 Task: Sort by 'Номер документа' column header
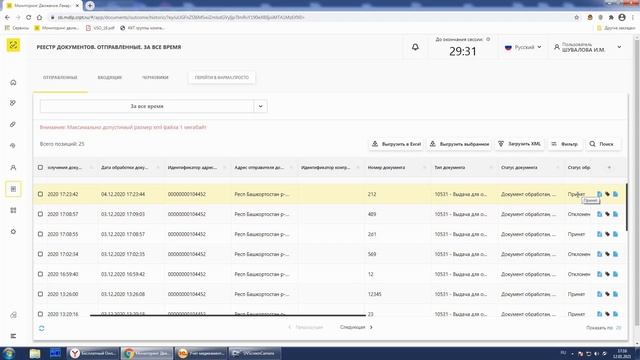tap(386, 167)
